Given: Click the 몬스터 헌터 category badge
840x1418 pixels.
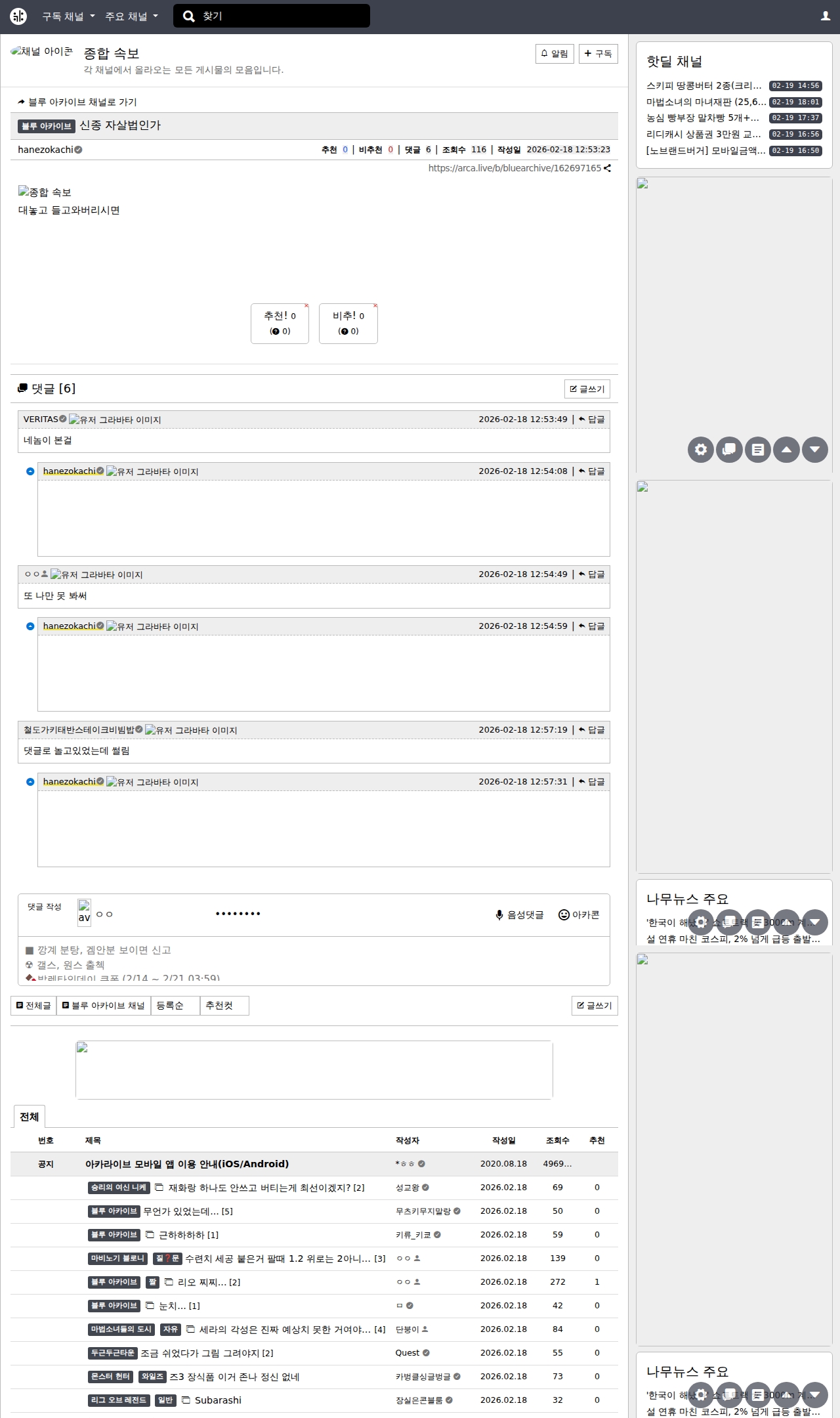Looking at the screenshot, I should [x=111, y=1377].
